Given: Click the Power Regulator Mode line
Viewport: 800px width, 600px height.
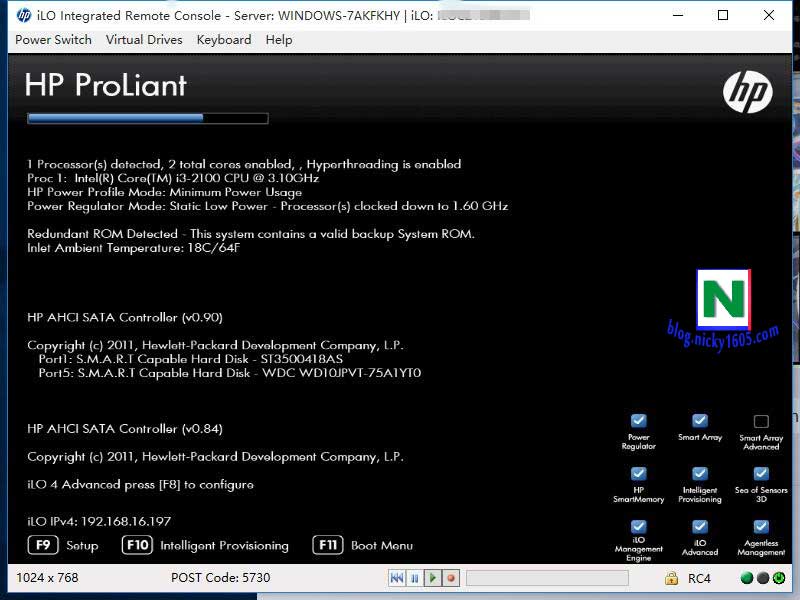Looking at the screenshot, I should point(267,206).
